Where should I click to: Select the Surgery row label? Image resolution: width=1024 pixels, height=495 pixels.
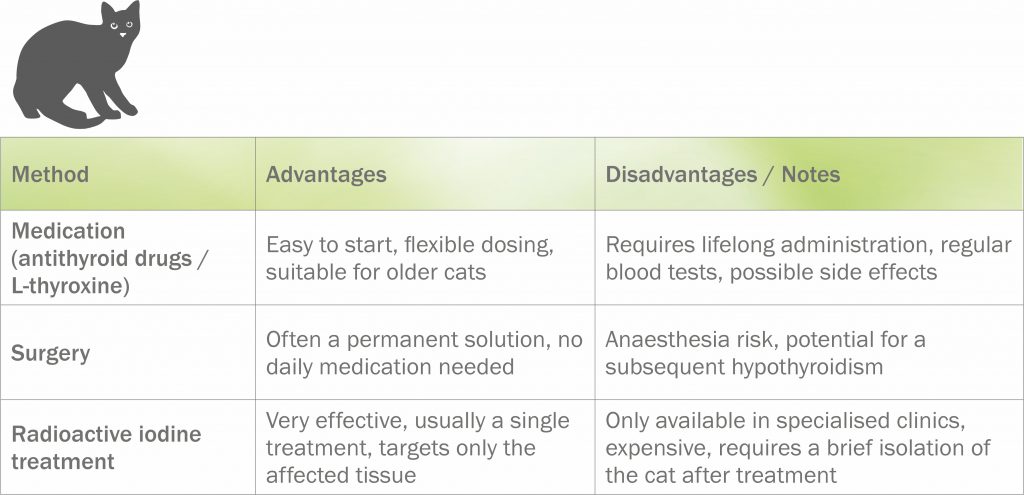[x=50, y=353]
